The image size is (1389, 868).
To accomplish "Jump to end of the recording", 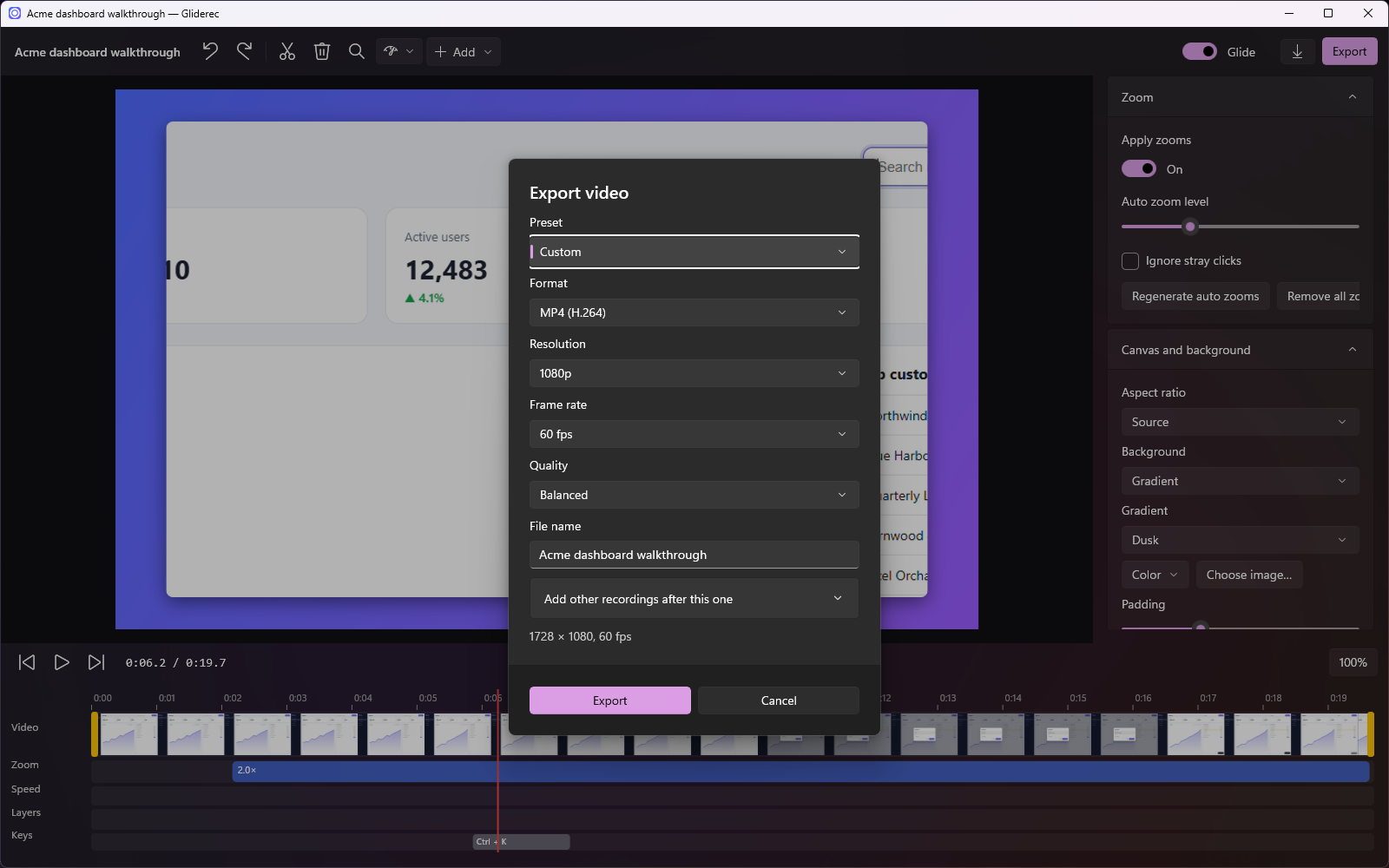I will tap(96, 662).
